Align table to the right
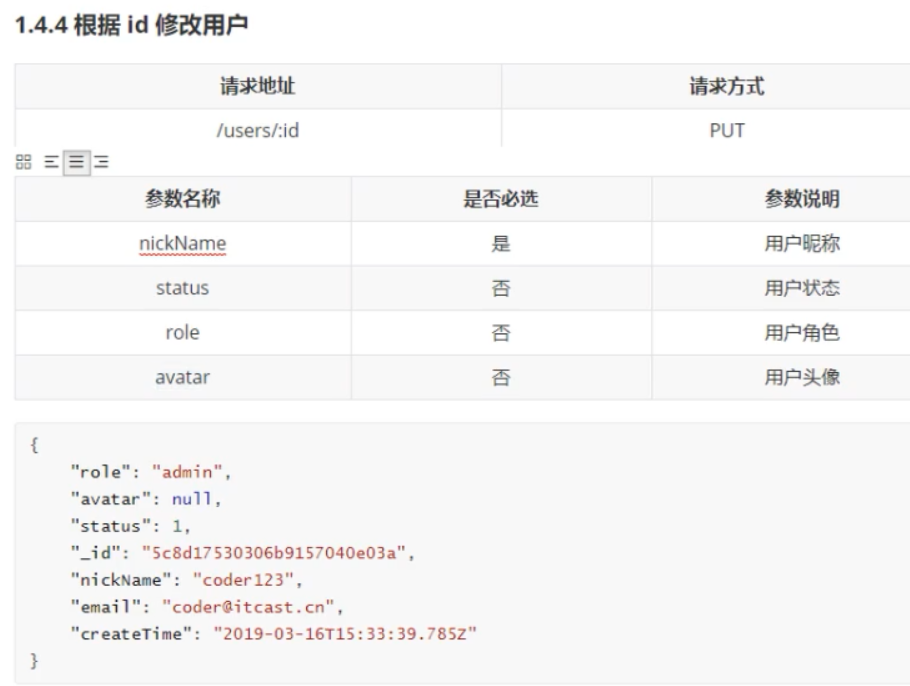Screen dimensions: 910x686 tap(101, 162)
